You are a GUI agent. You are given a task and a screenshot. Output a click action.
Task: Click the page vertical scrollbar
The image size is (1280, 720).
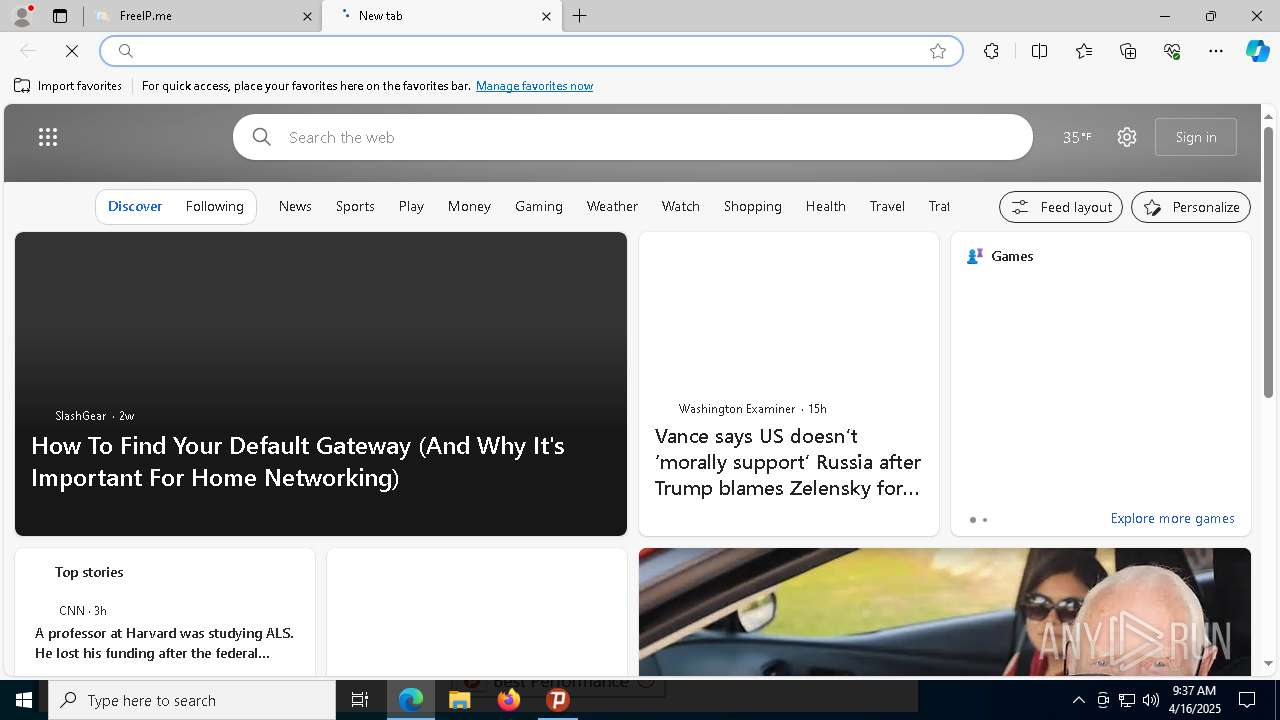(x=1268, y=262)
